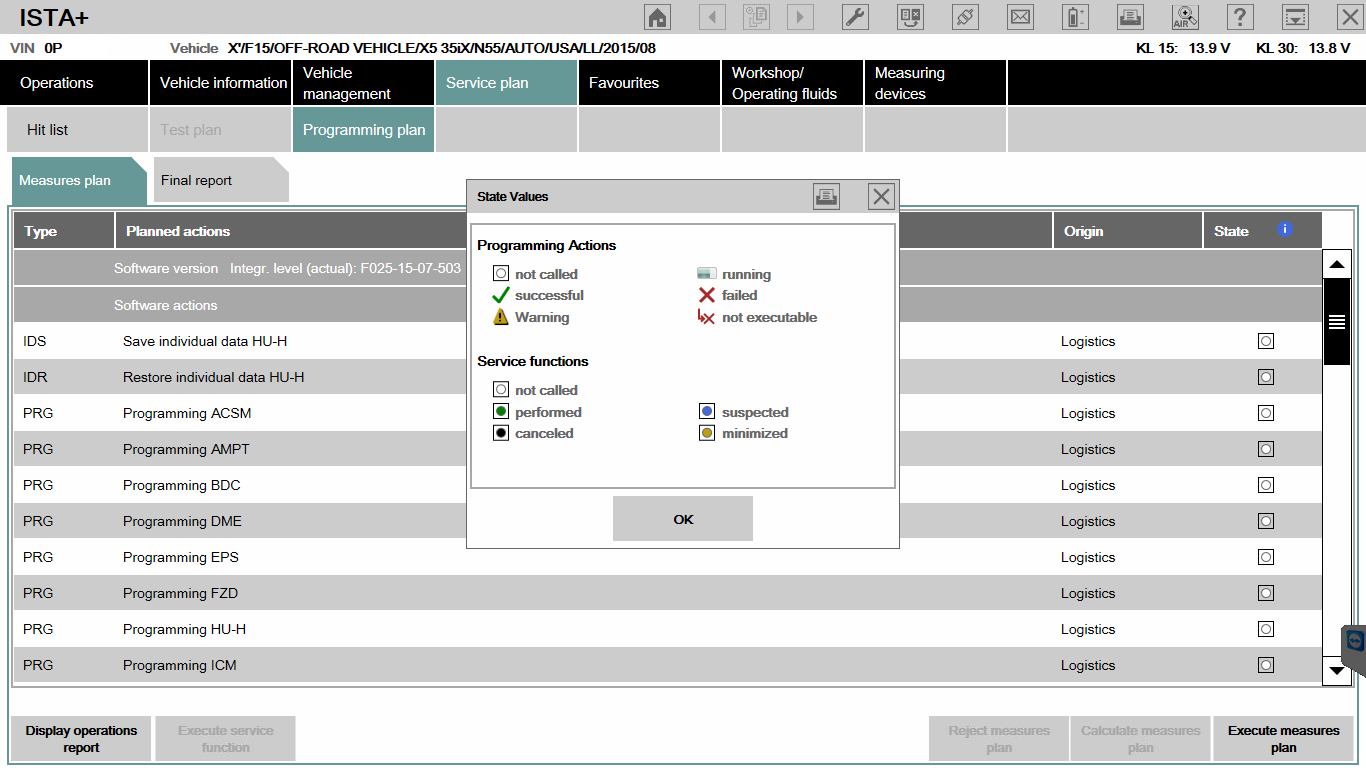Open the Vehicle information menu
The image size is (1366, 768).
[x=223, y=83]
